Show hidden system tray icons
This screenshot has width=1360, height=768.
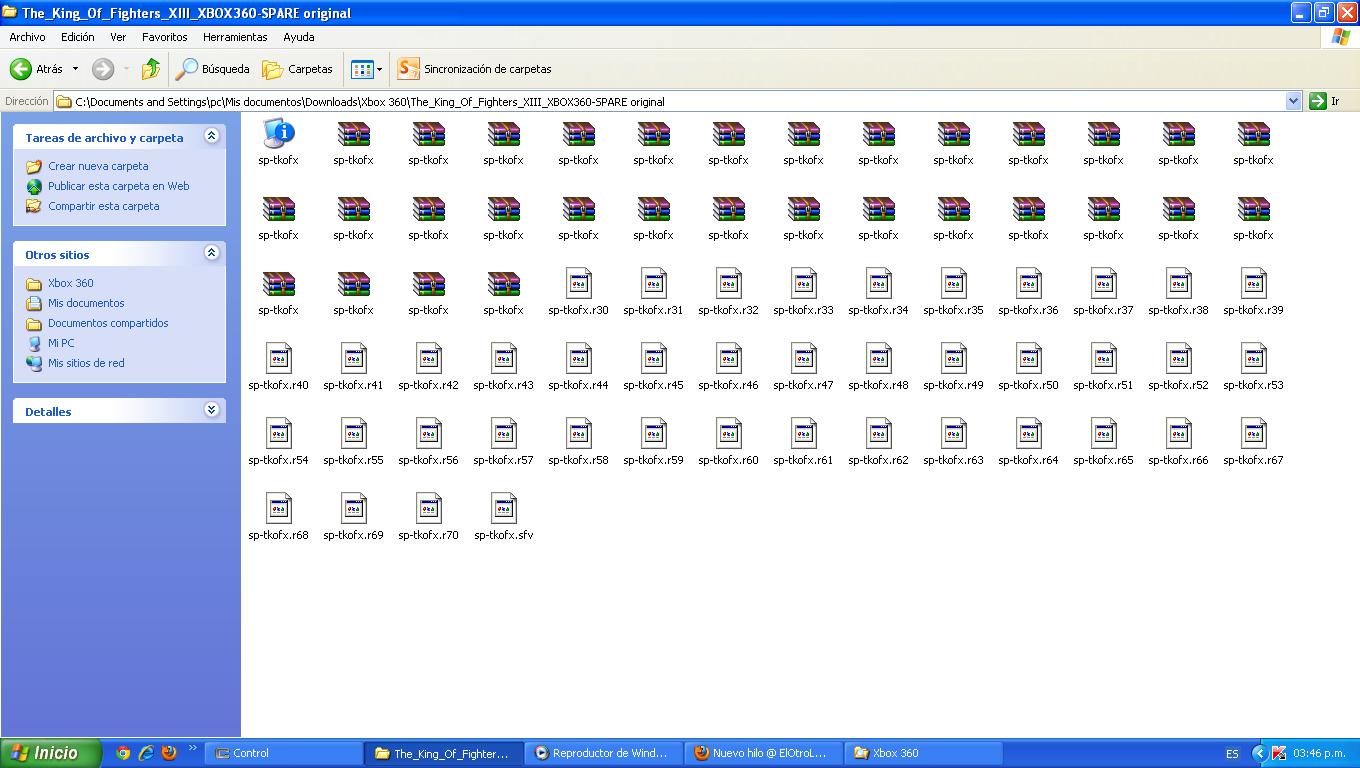coord(1259,753)
